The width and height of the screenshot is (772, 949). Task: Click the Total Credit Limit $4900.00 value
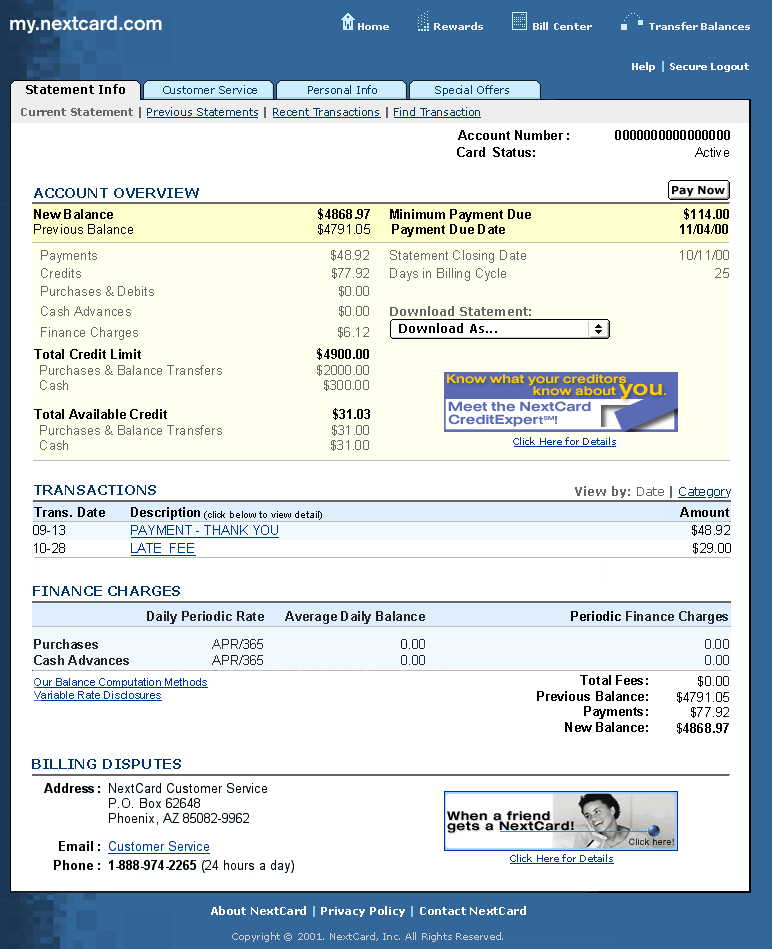pos(342,354)
